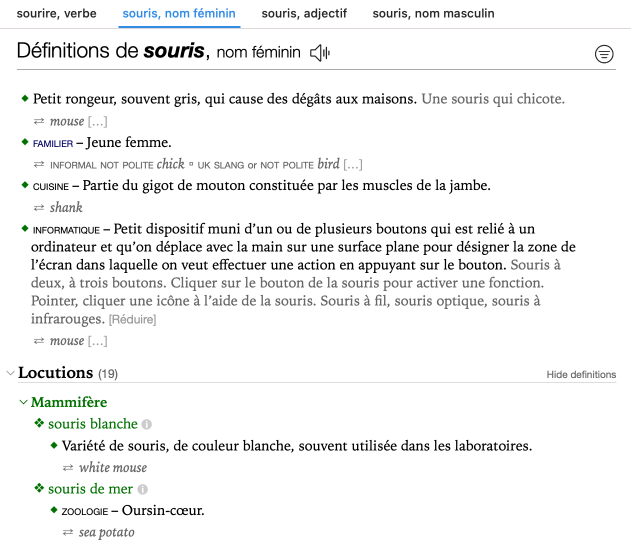Click translation arrows before "informal not polite chick"

40,165
